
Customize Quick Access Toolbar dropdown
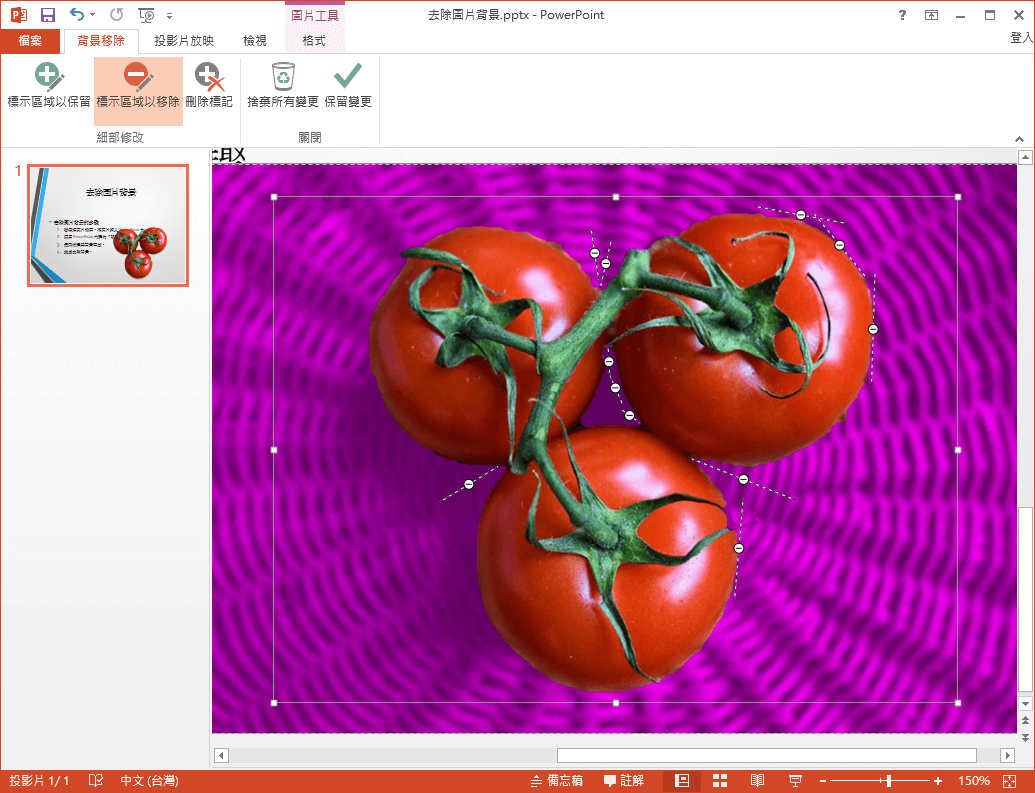point(170,15)
